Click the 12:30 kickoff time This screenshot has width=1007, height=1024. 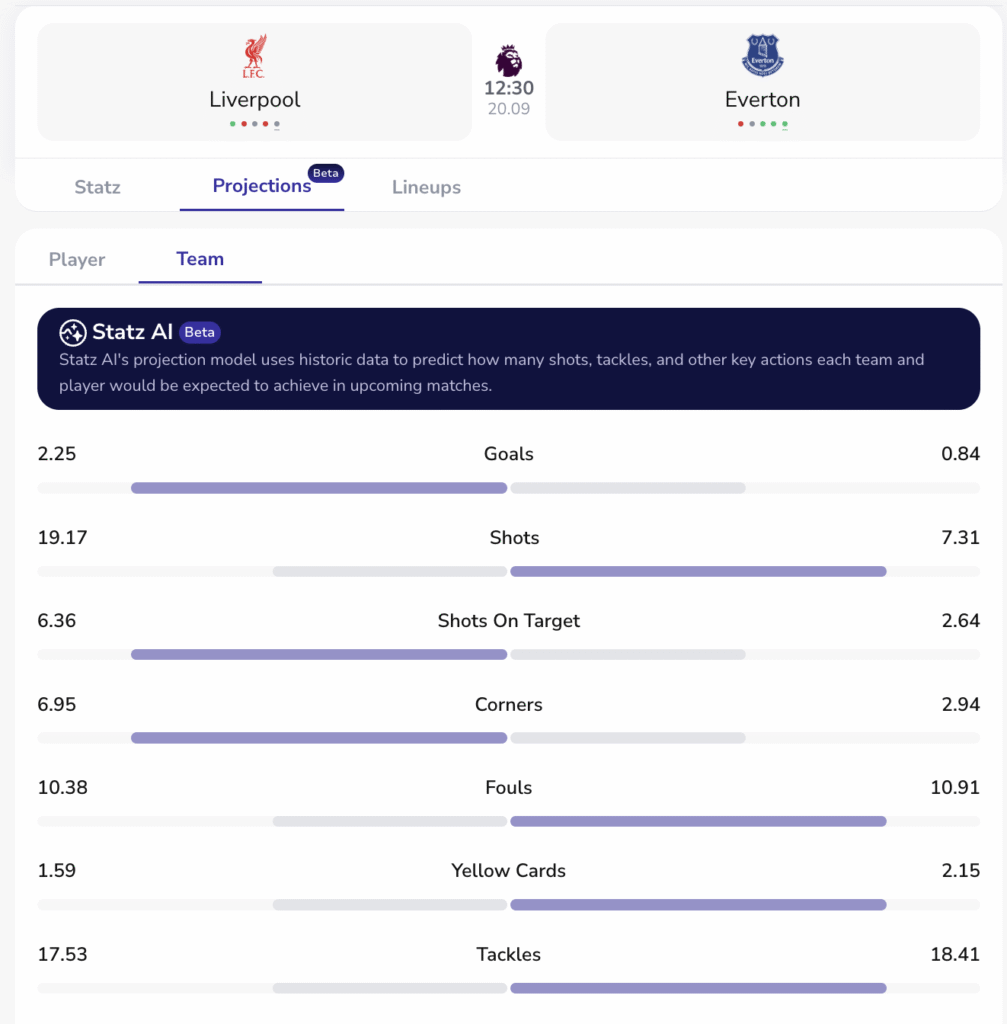(509, 89)
